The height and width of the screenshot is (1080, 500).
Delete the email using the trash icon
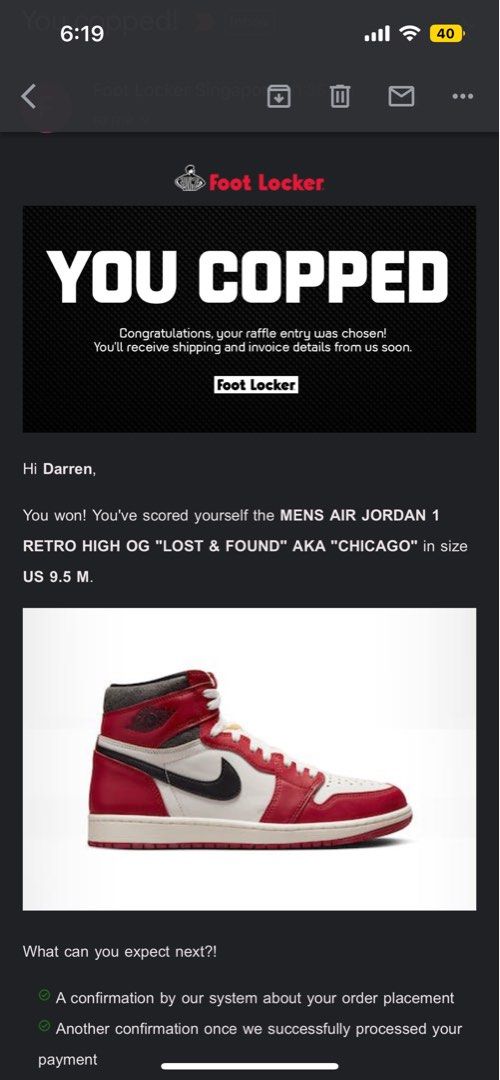[340, 96]
